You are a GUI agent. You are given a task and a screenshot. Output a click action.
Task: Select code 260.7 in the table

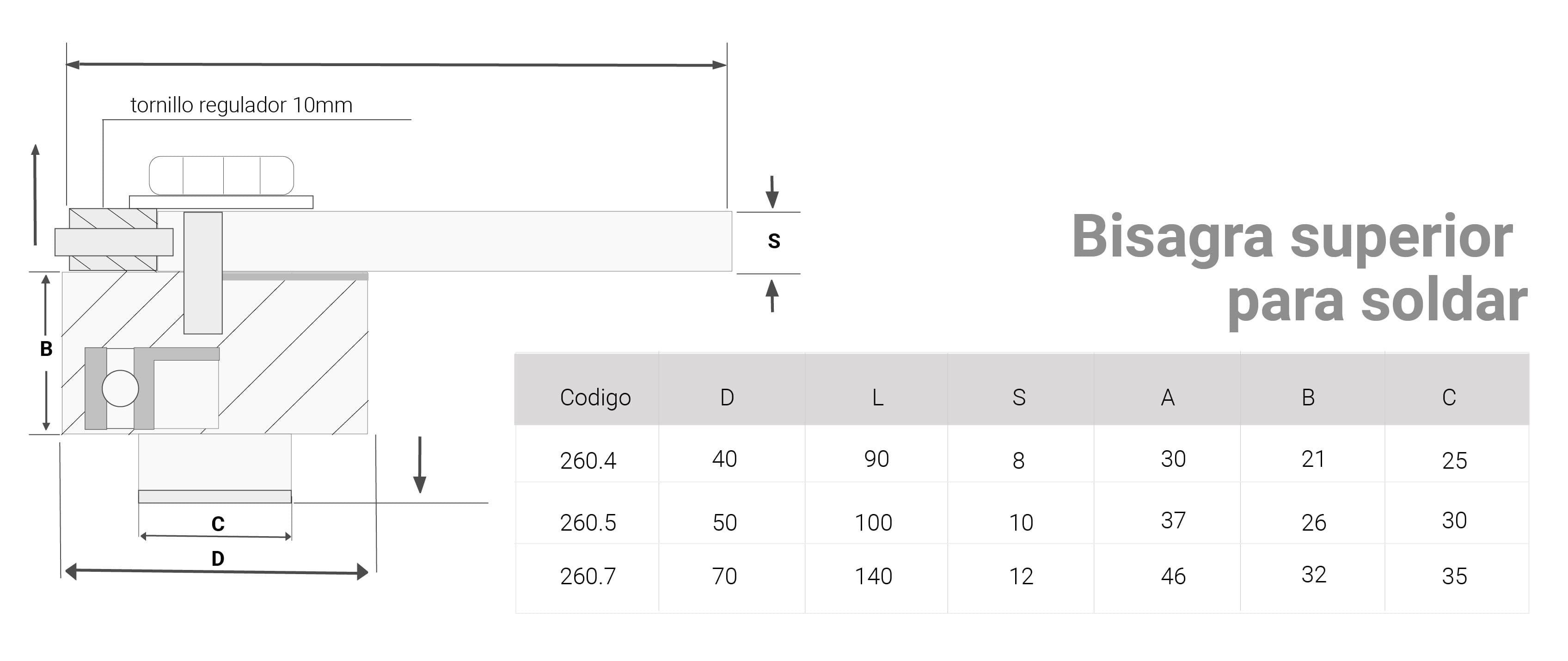coord(588,576)
